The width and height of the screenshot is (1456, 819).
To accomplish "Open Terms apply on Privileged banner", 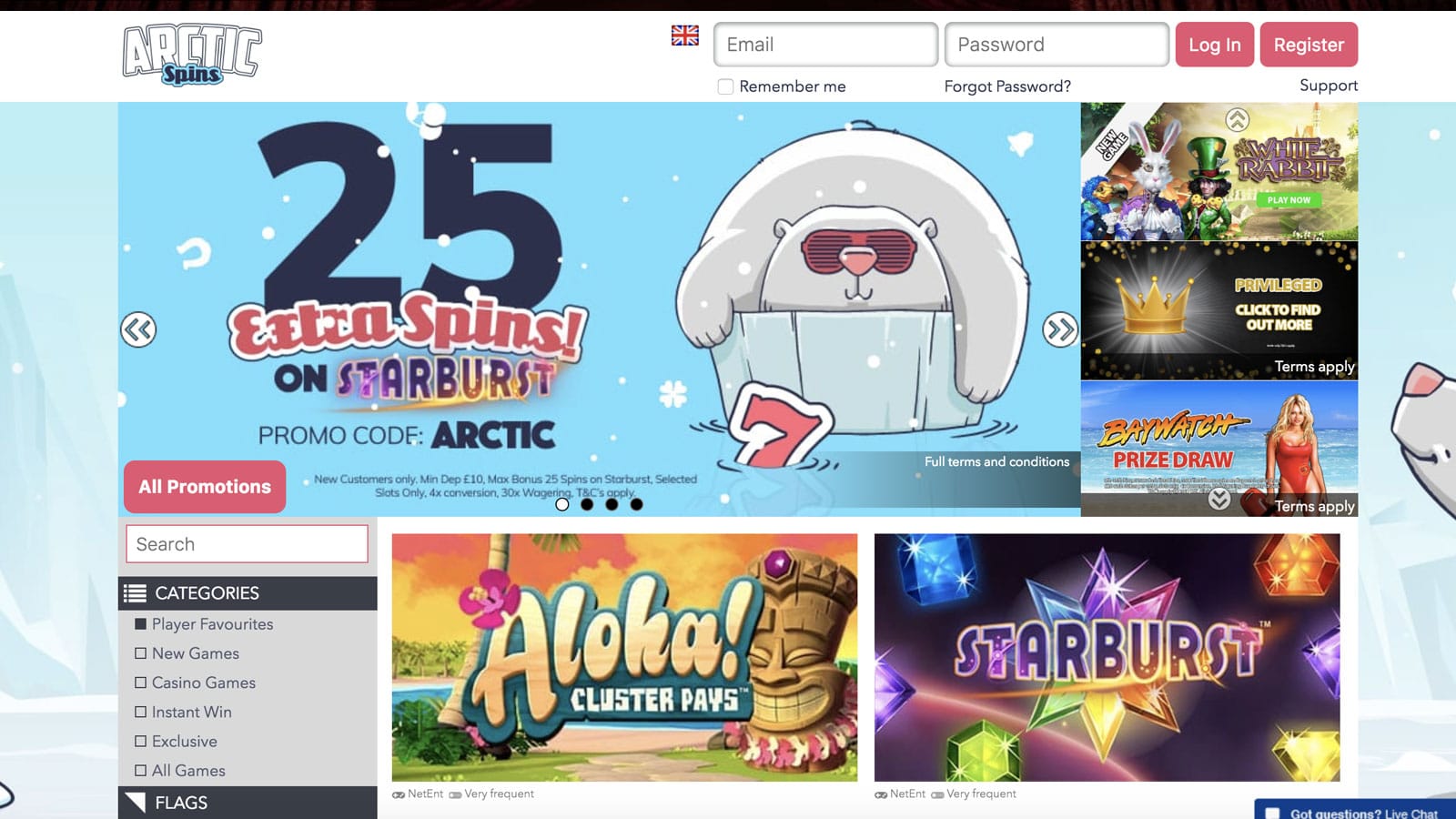I will 1314,367.
